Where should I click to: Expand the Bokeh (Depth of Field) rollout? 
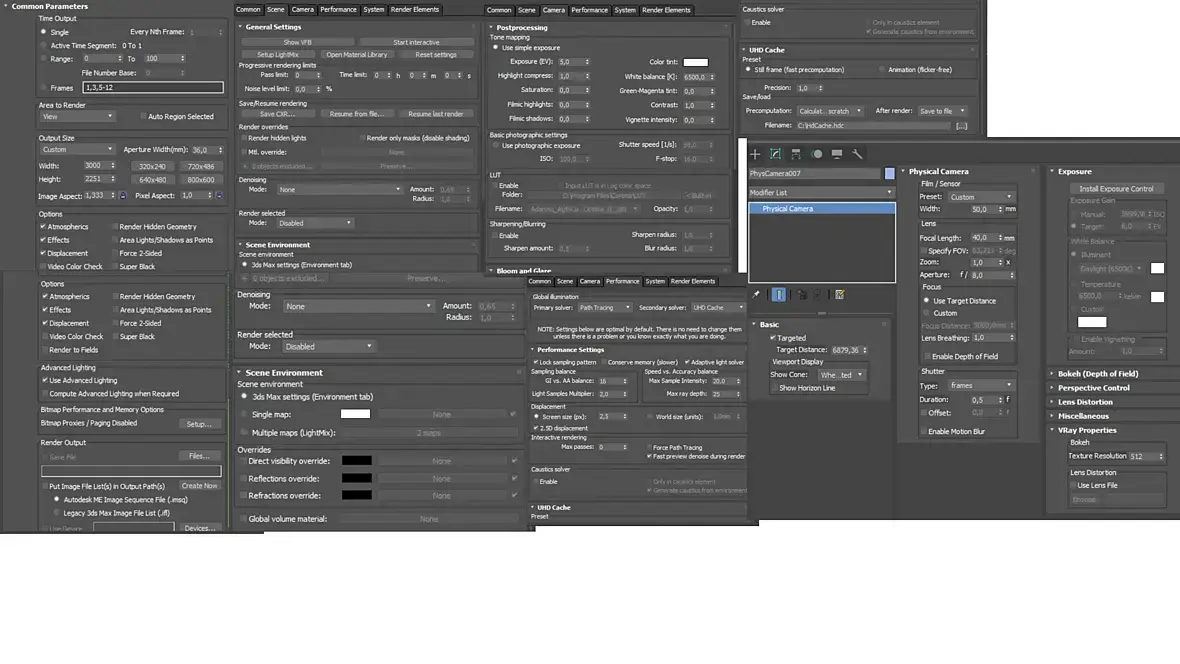[x=1097, y=373]
